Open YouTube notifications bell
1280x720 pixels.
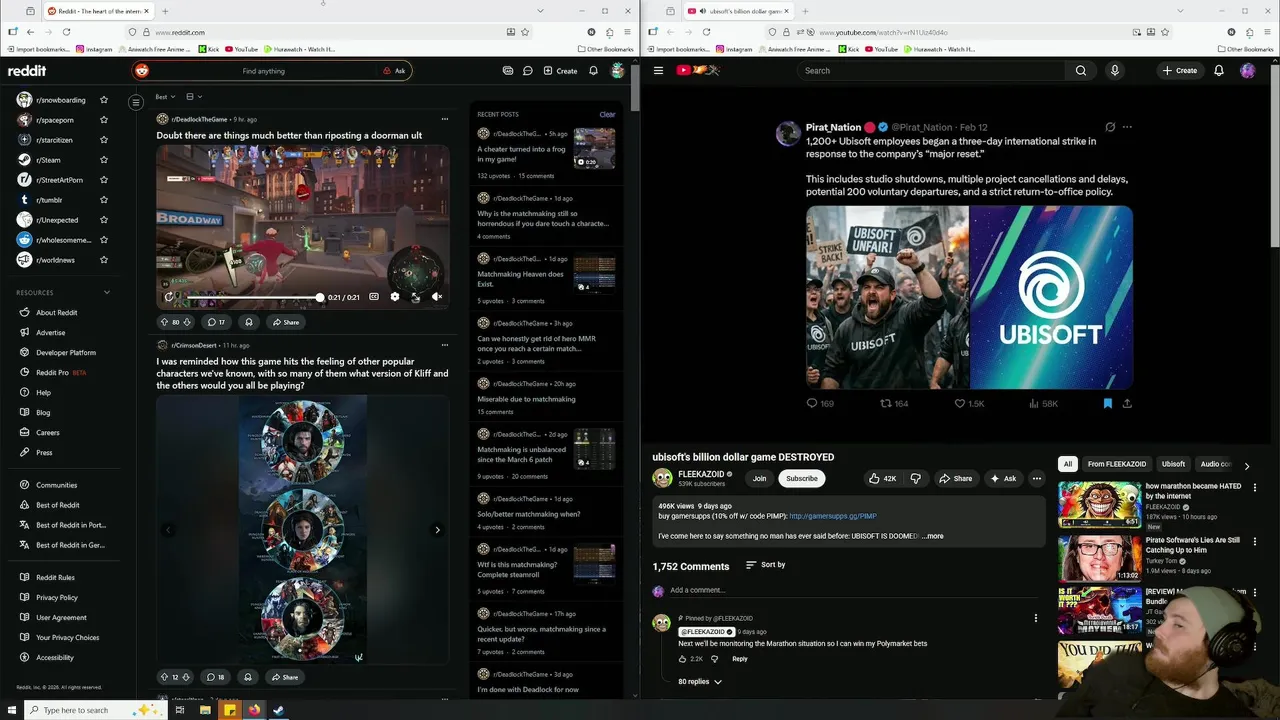point(1218,71)
